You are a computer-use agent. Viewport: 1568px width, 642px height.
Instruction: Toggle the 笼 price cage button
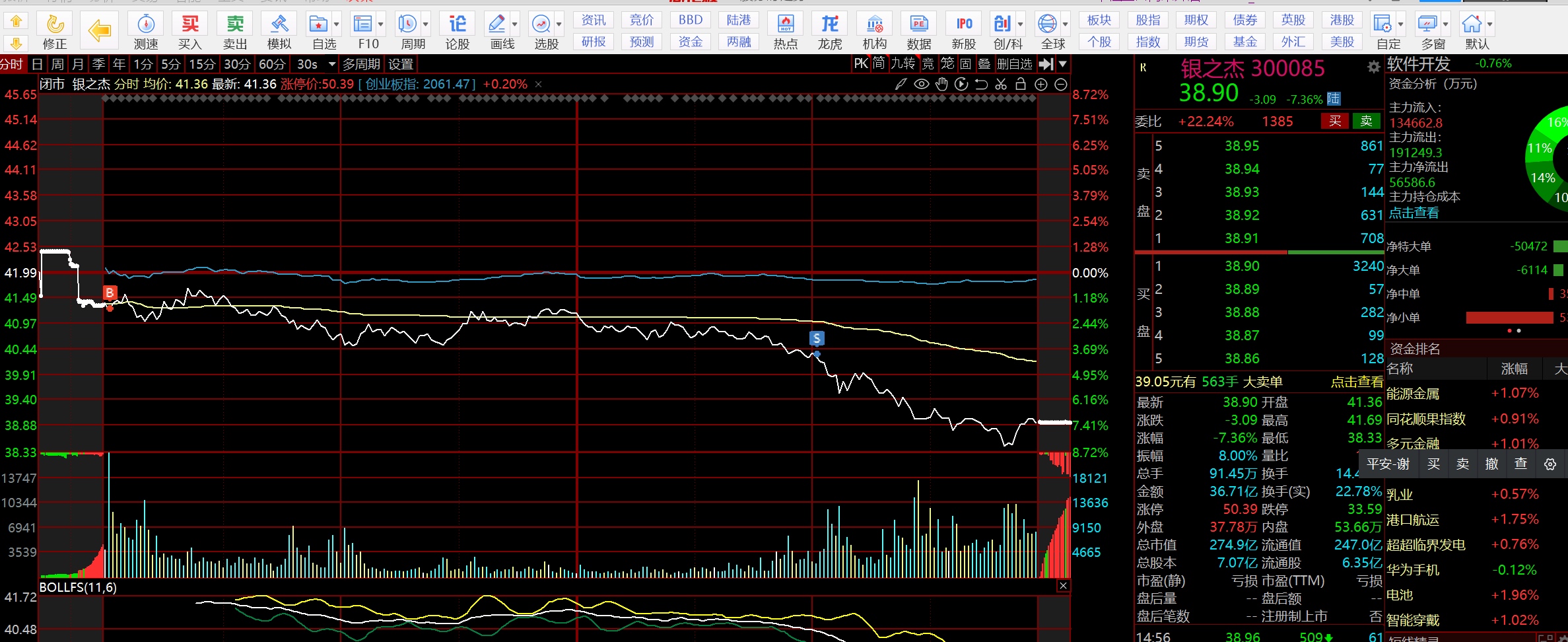pyautogui.click(x=947, y=63)
